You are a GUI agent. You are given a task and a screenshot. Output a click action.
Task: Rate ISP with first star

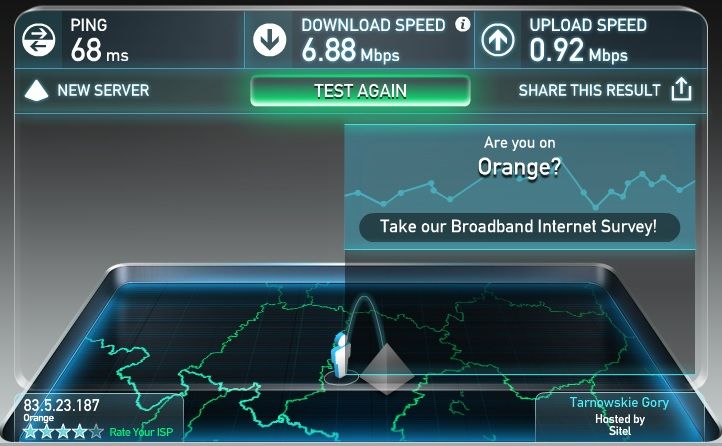pyautogui.click(x=30, y=431)
